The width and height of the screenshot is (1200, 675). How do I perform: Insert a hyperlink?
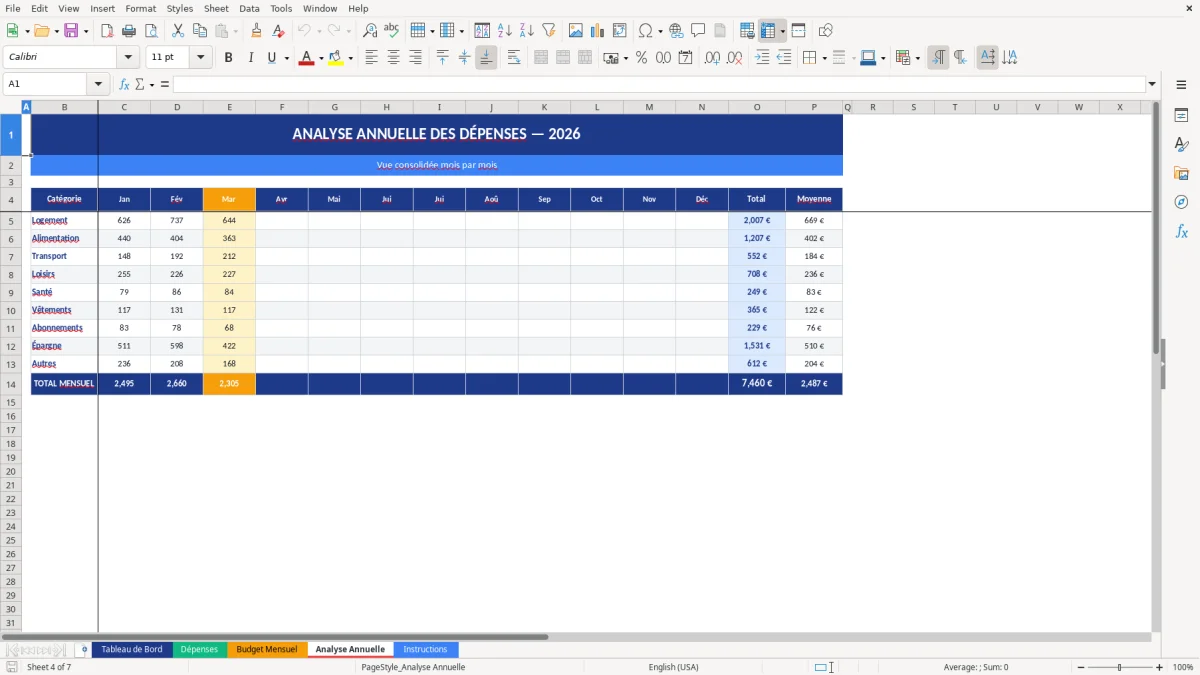coord(677,31)
